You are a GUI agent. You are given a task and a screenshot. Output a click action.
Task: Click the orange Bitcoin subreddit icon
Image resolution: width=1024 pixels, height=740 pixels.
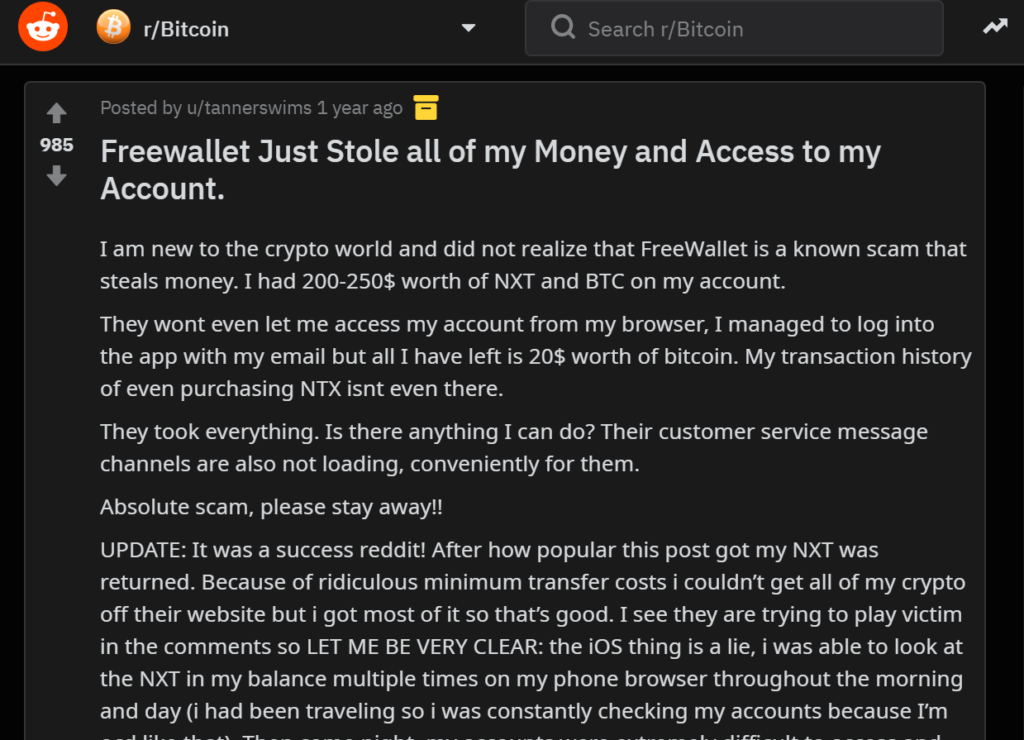tap(114, 27)
